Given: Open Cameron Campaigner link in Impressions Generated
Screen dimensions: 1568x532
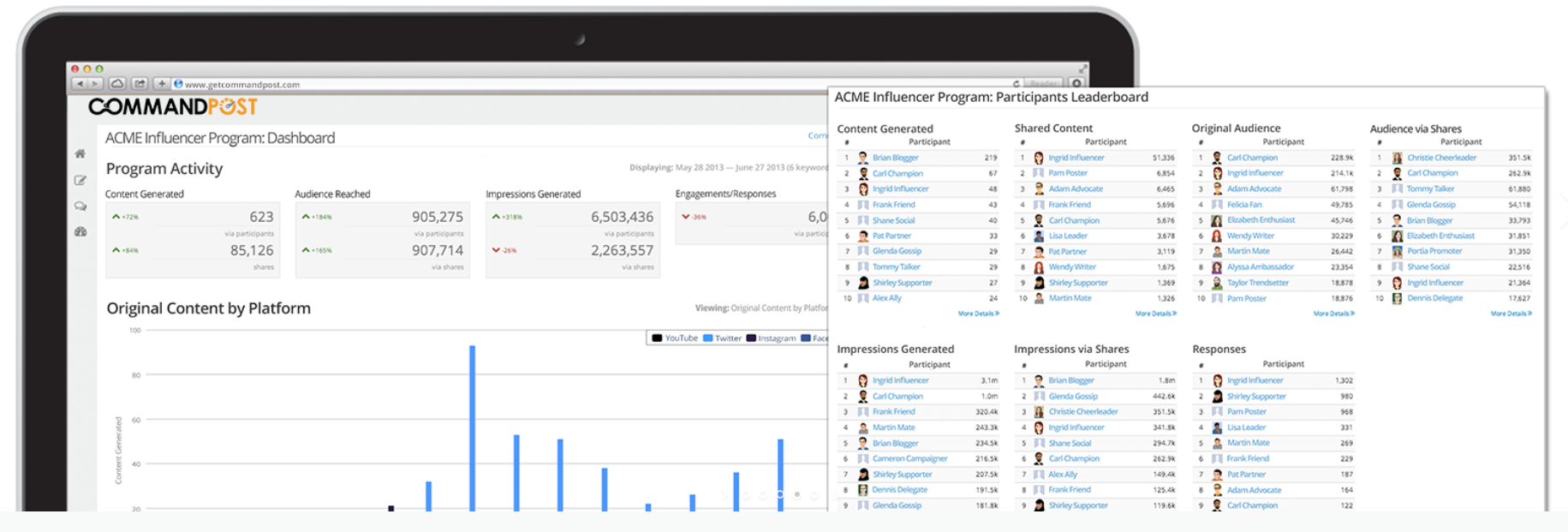Looking at the screenshot, I should pyautogui.click(x=910, y=458).
